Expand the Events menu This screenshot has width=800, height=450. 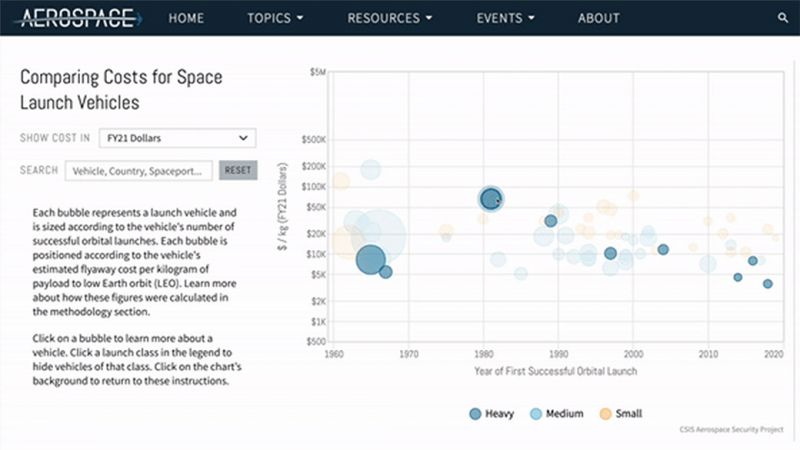click(x=505, y=18)
